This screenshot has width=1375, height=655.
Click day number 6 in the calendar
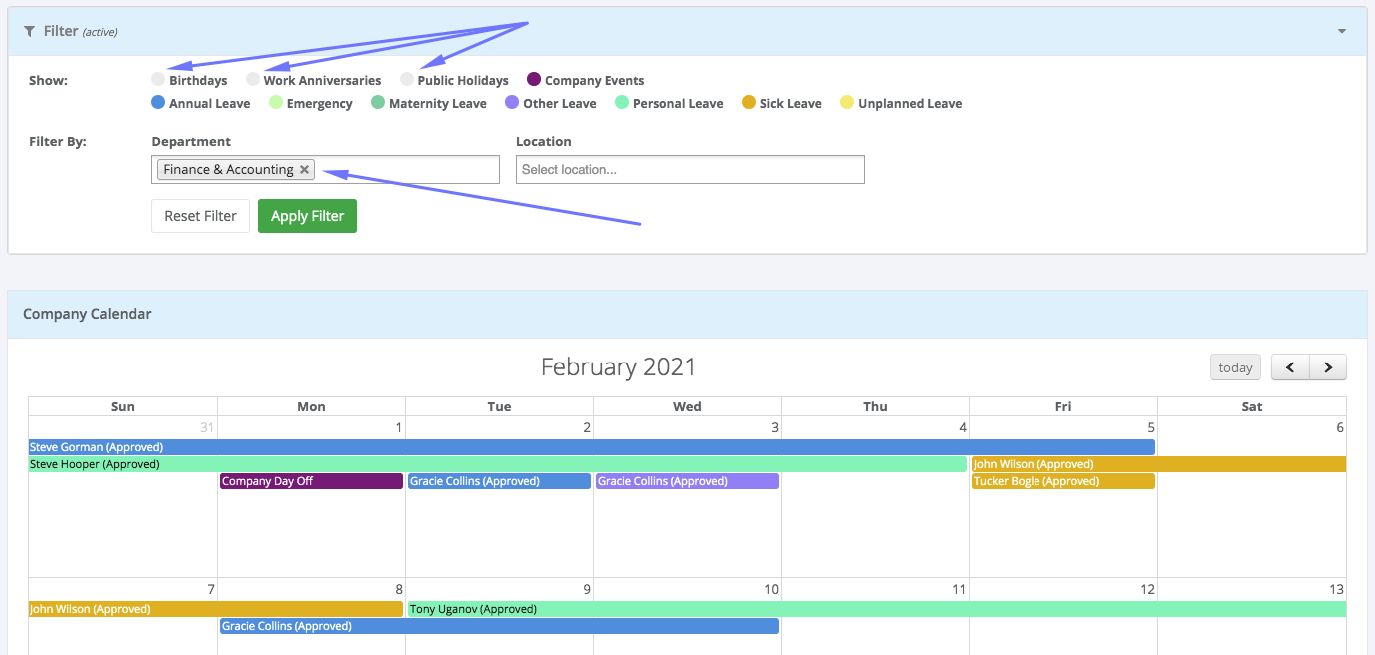[1340, 427]
